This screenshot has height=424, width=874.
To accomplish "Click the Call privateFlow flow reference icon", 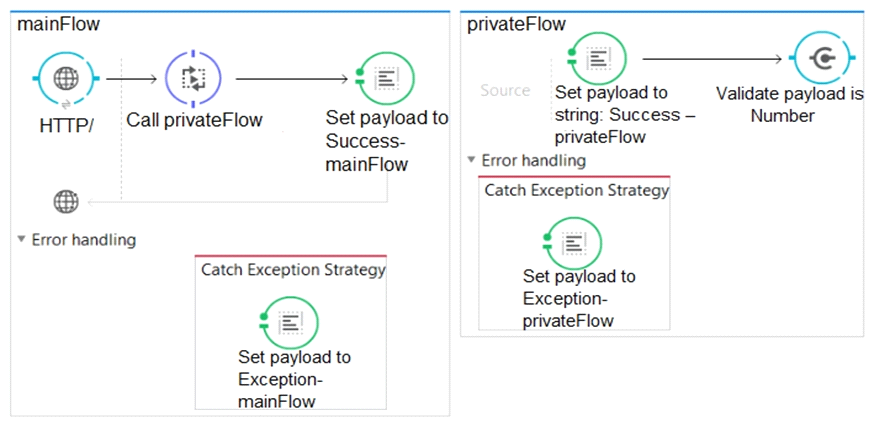I will click(x=193, y=79).
